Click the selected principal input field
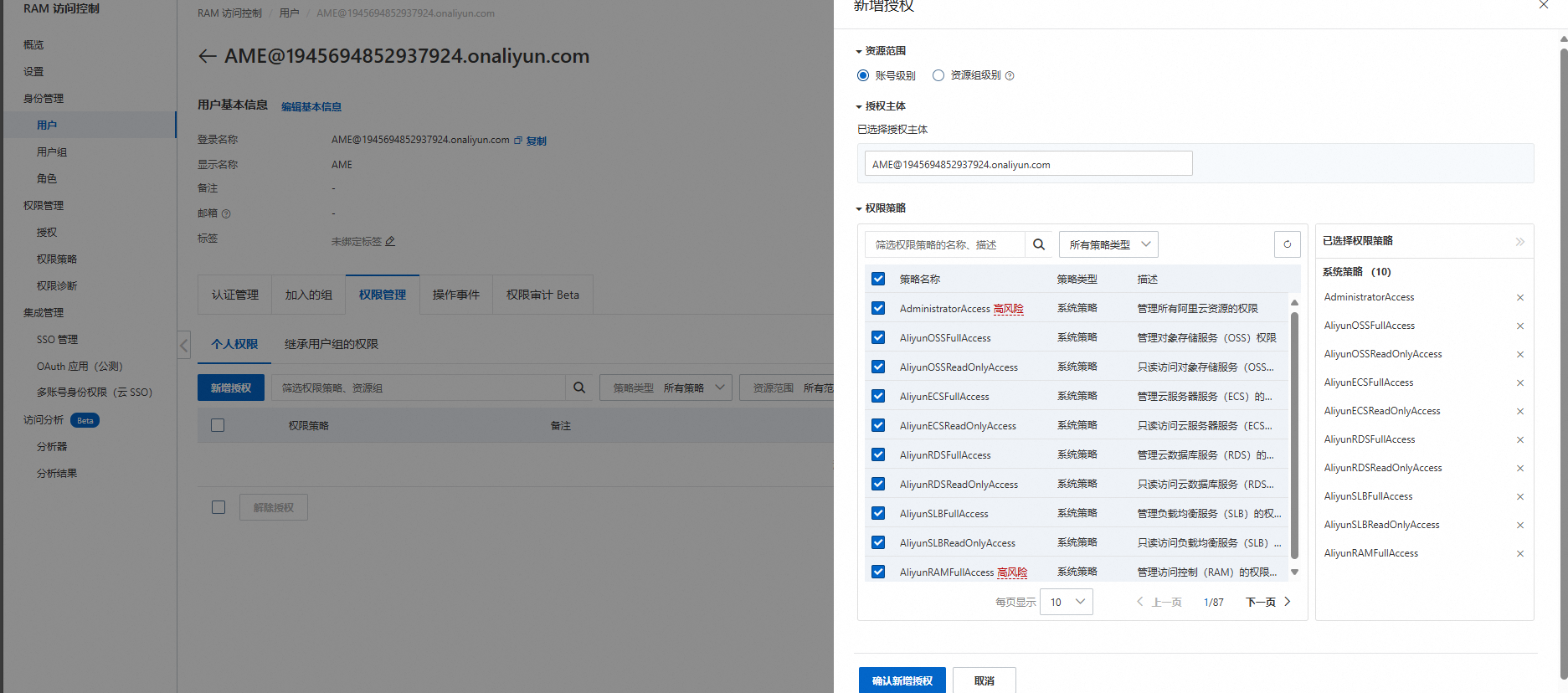The width and height of the screenshot is (1568, 693). 1029,164
